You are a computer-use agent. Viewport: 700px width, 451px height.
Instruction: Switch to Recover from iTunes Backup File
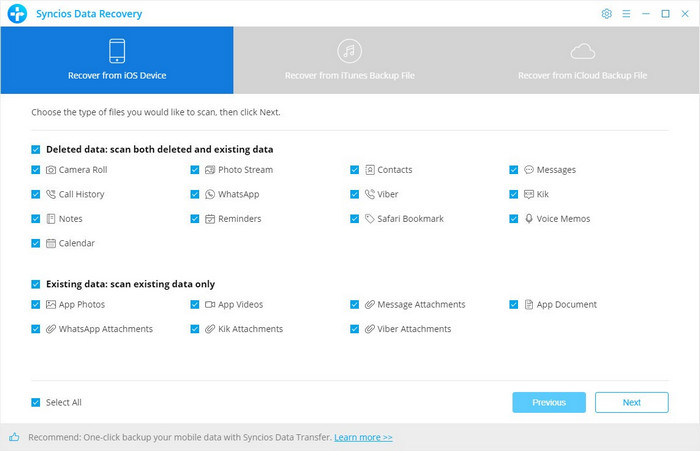point(350,60)
